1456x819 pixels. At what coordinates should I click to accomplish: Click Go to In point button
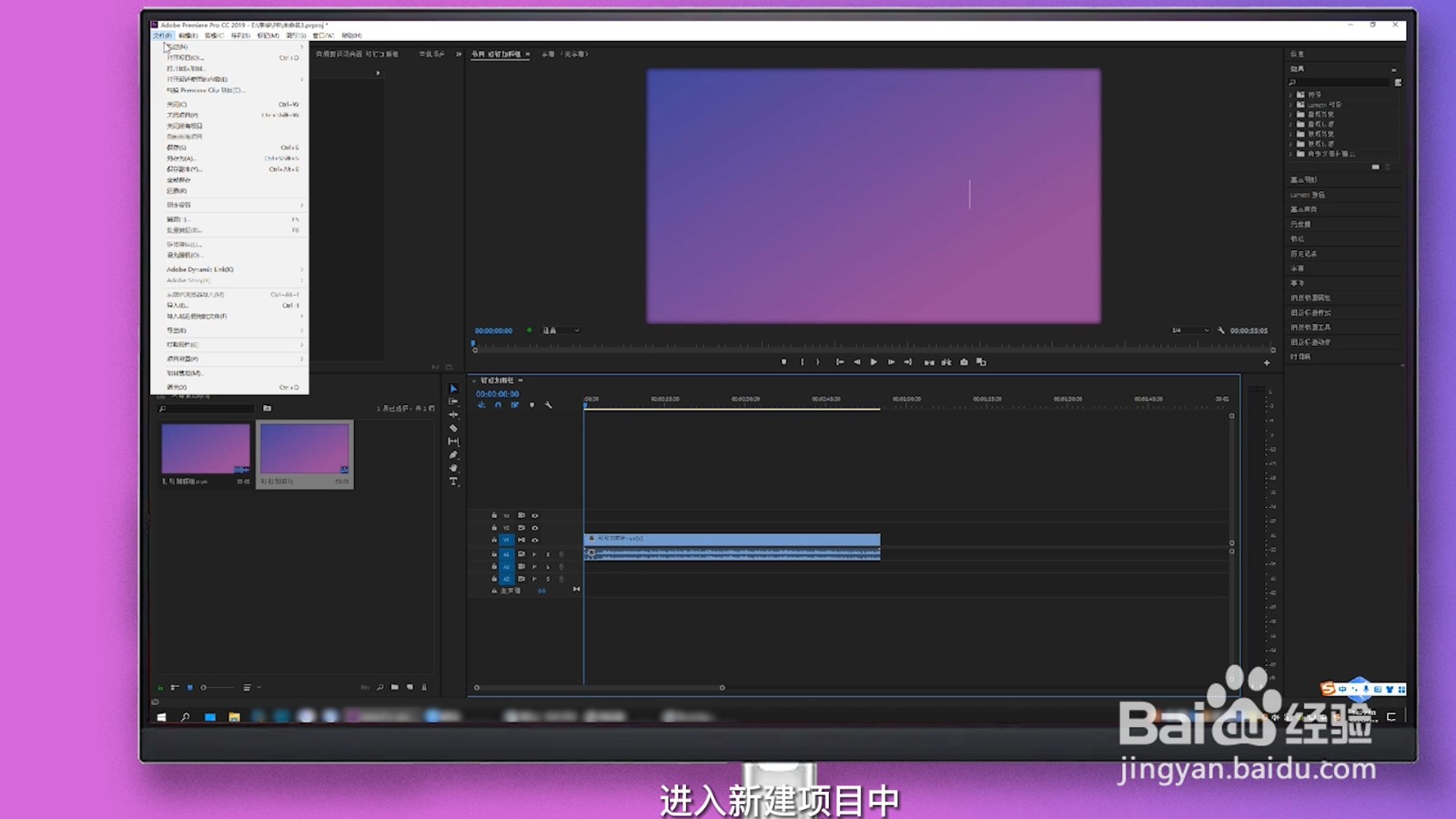839,362
